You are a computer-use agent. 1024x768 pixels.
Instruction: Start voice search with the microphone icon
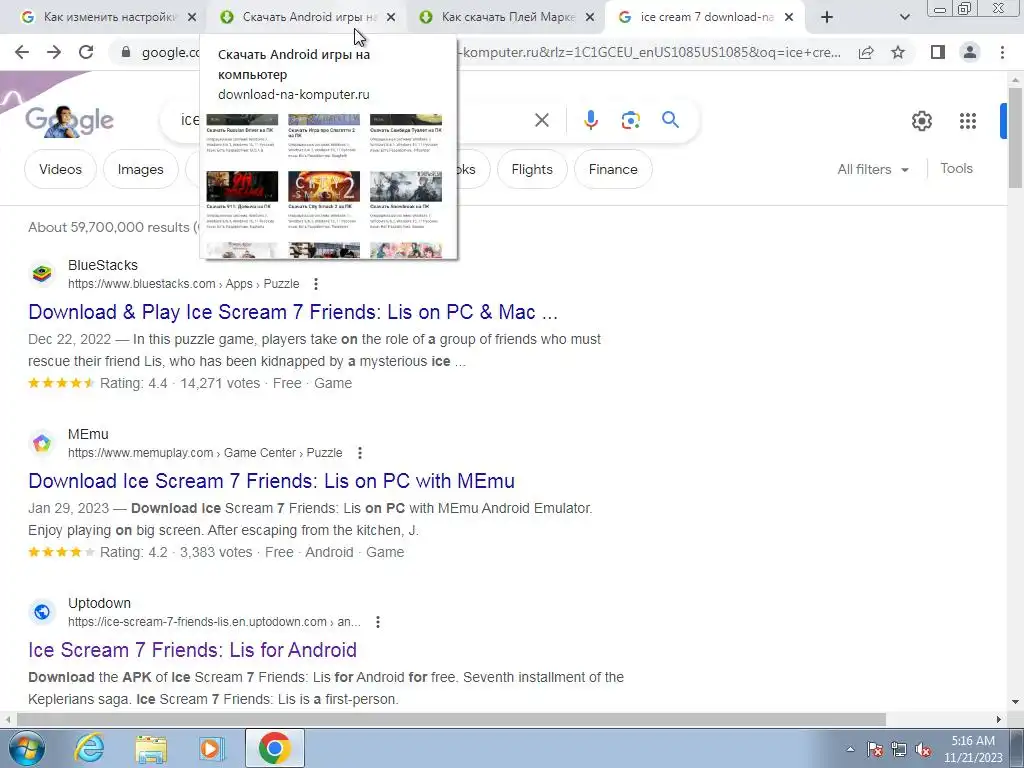pos(590,120)
